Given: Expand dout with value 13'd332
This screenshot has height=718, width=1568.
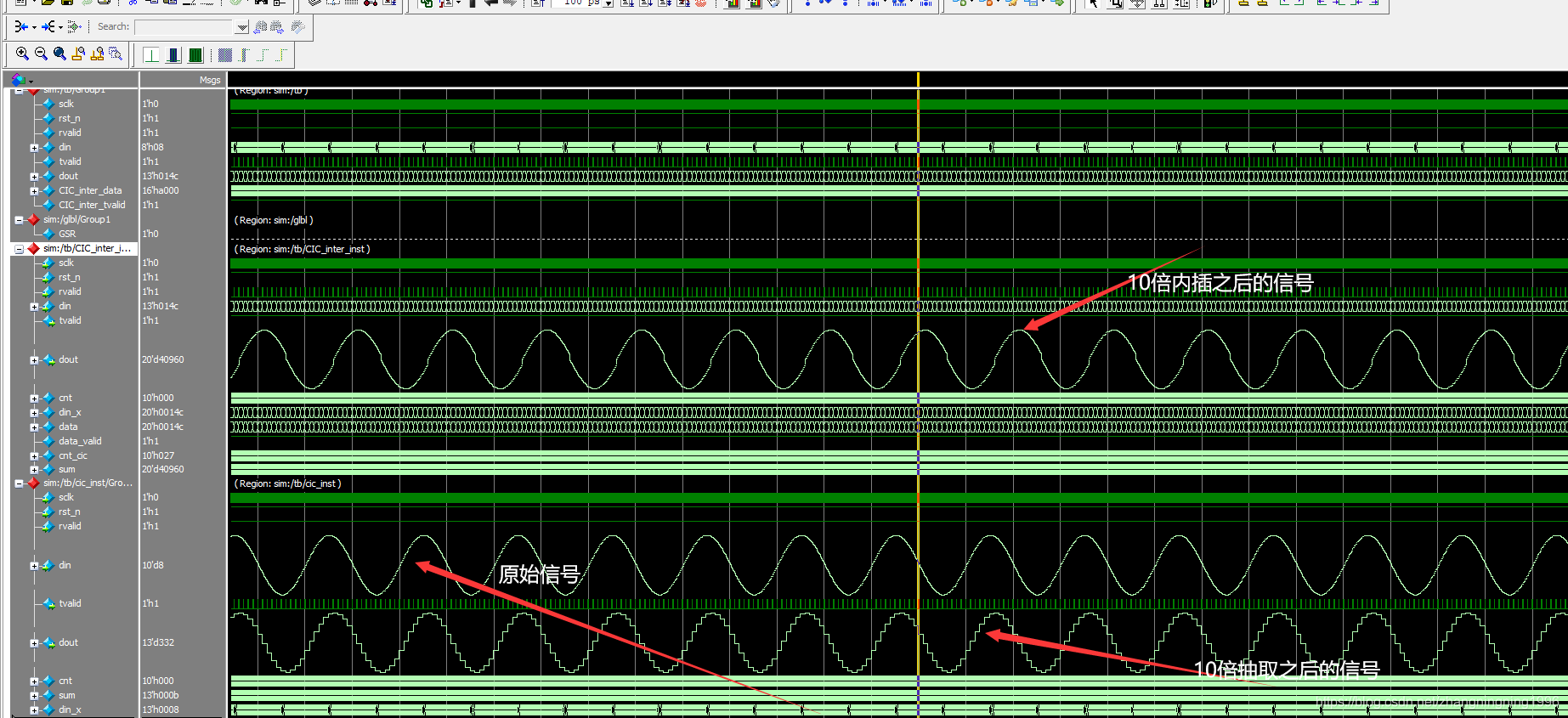Looking at the screenshot, I should (x=34, y=643).
